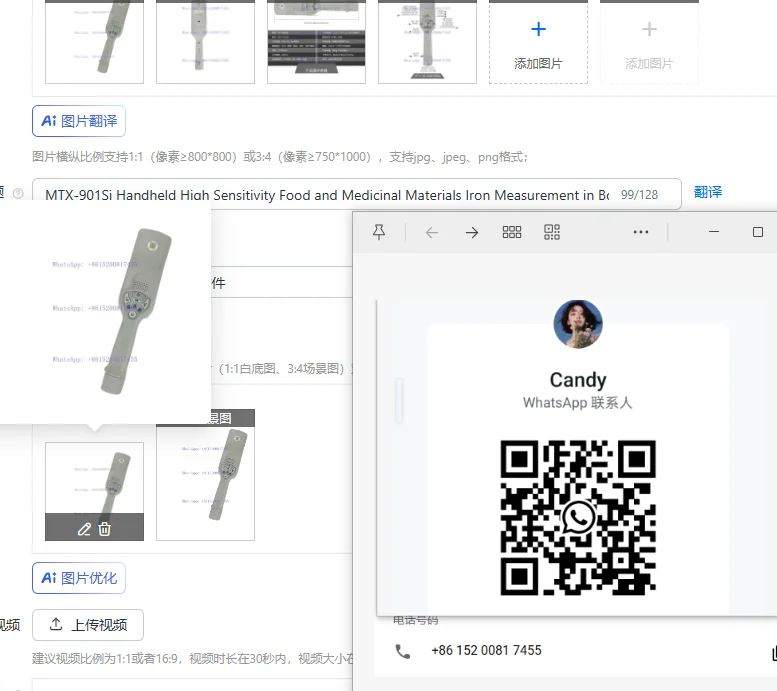Select the spec table image thumbnail
The width and height of the screenshot is (777, 691).
[x=316, y=42]
